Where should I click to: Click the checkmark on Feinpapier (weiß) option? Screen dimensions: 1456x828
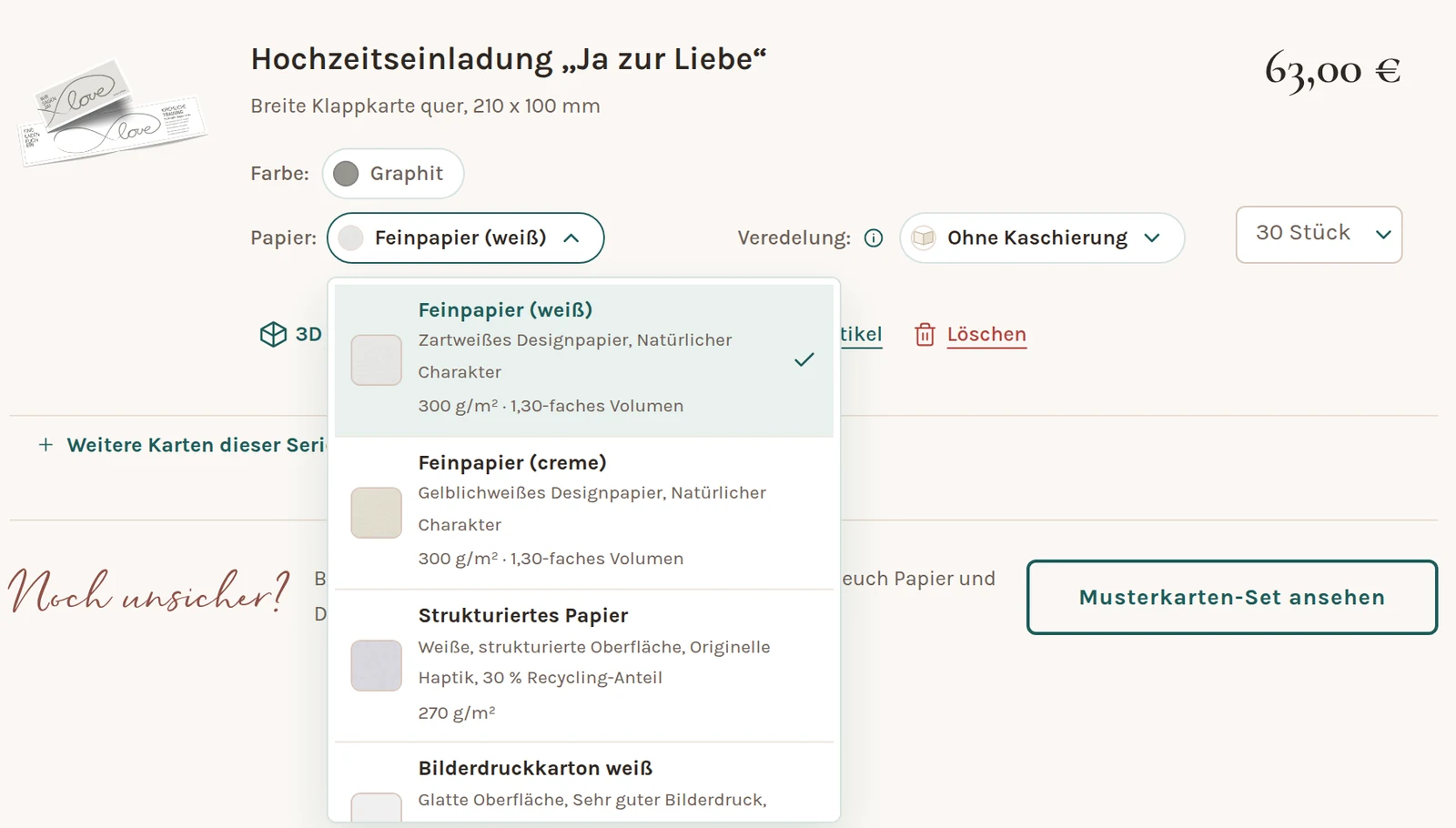pos(804,360)
